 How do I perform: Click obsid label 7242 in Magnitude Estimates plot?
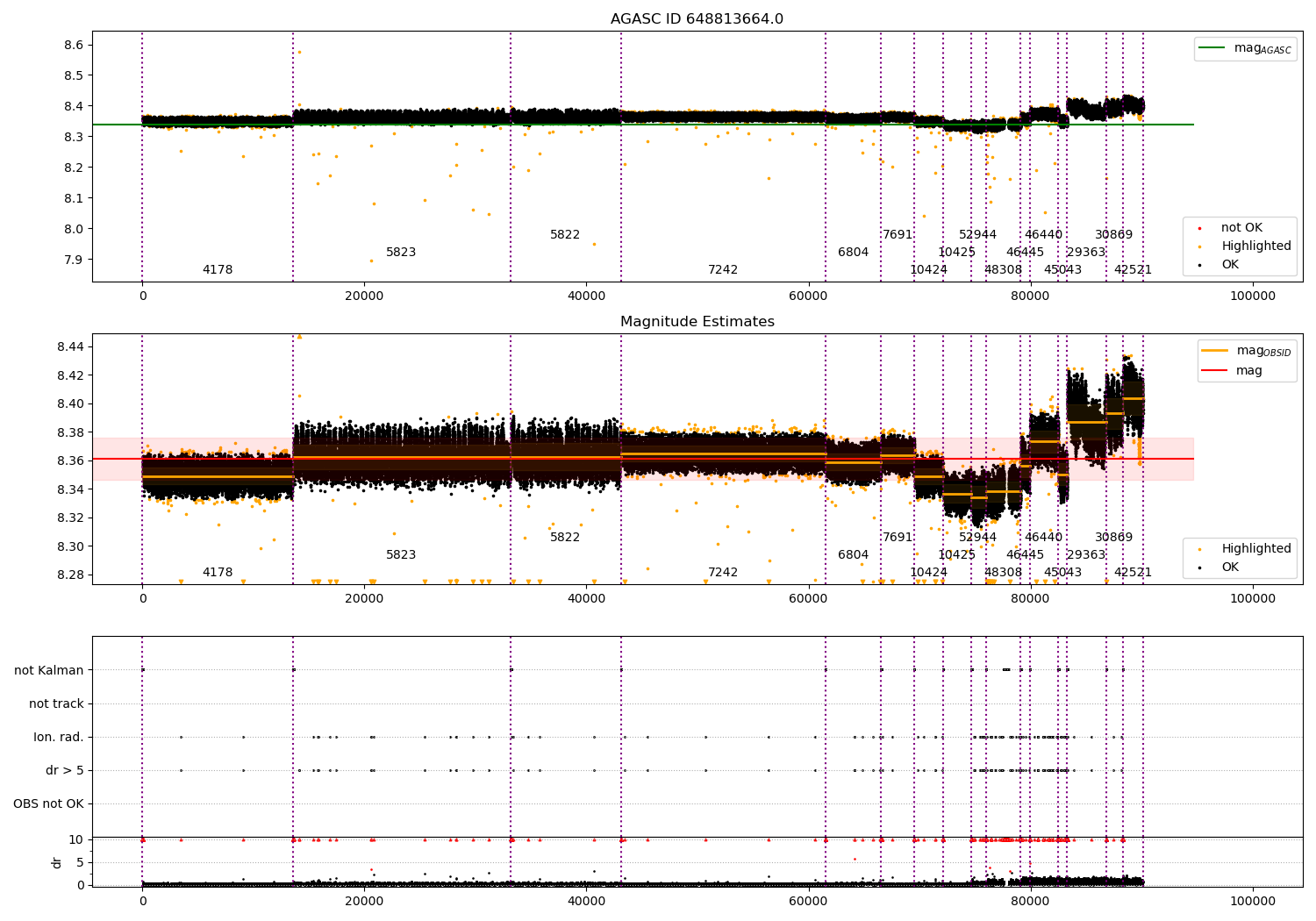[x=723, y=573]
